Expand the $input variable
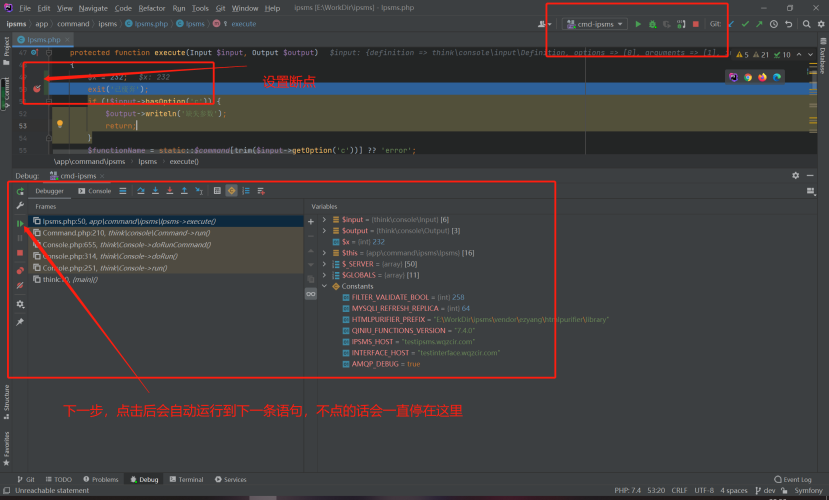This screenshot has height=500, width=829. [x=324, y=219]
